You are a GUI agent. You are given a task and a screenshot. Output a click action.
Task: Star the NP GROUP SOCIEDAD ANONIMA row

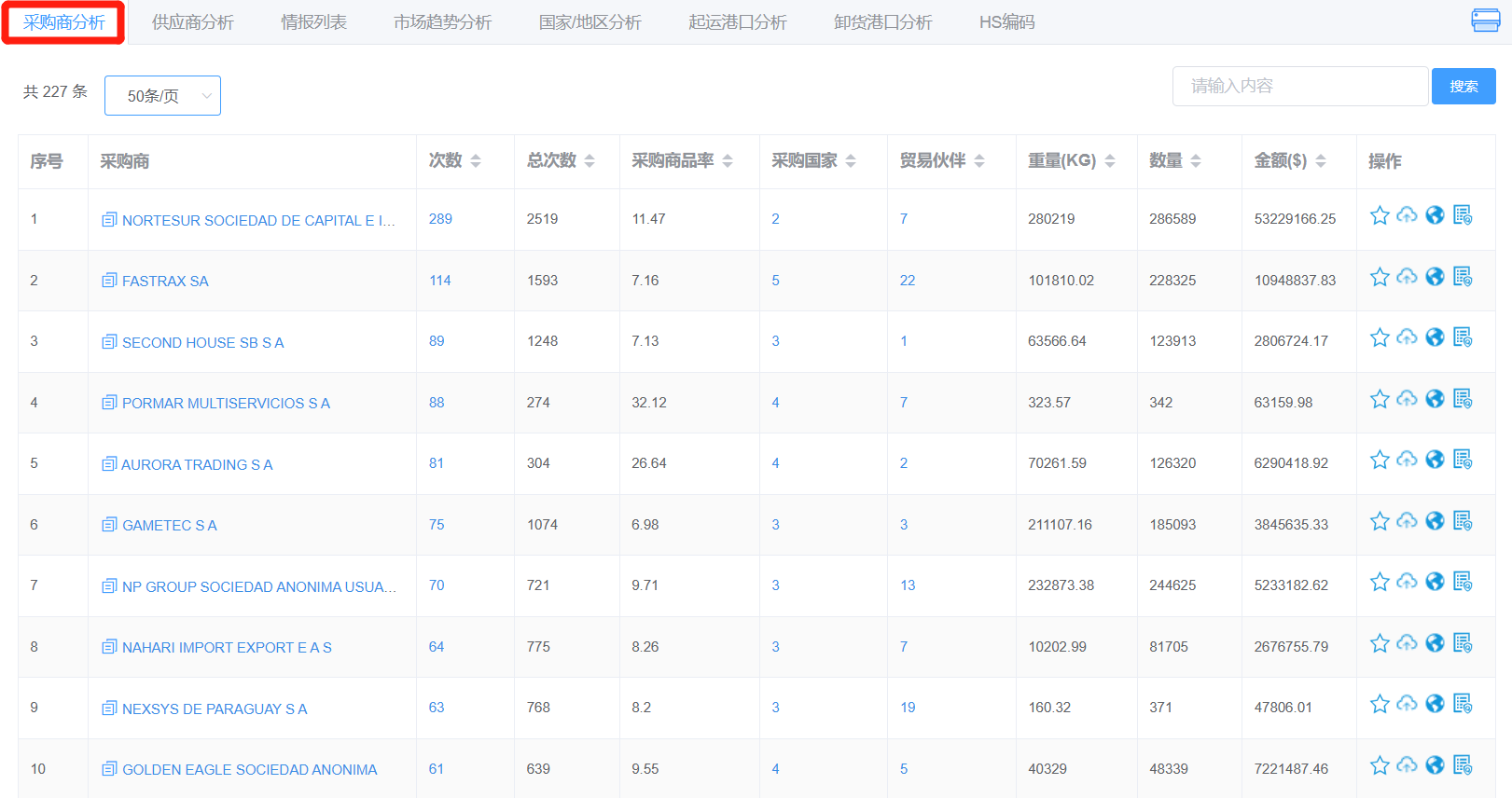pyautogui.click(x=1380, y=583)
